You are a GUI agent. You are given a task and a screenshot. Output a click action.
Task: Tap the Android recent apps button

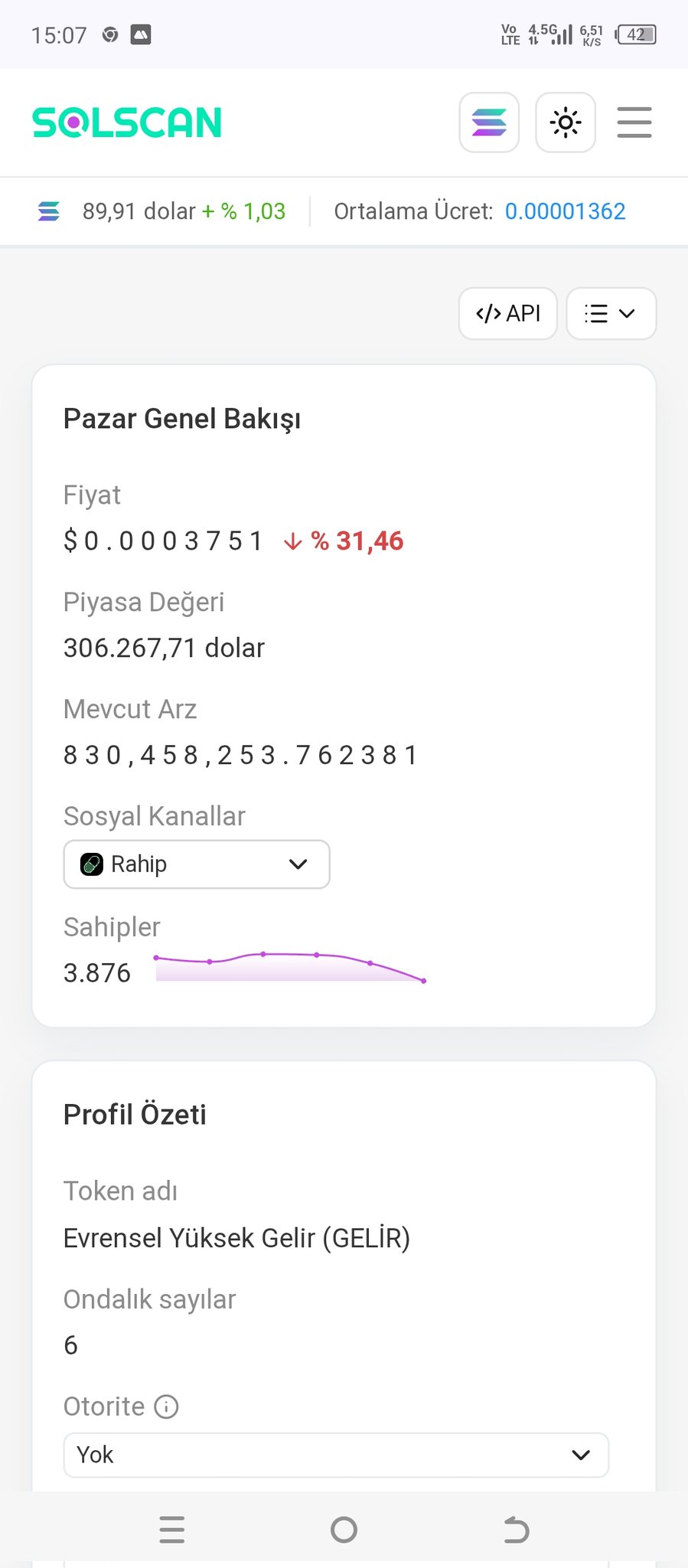click(x=172, y=1530)
